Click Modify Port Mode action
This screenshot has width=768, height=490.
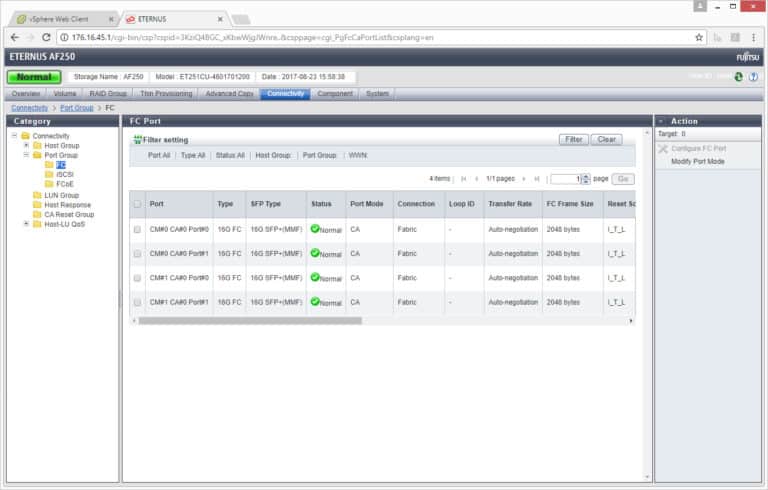click(697, 162)
